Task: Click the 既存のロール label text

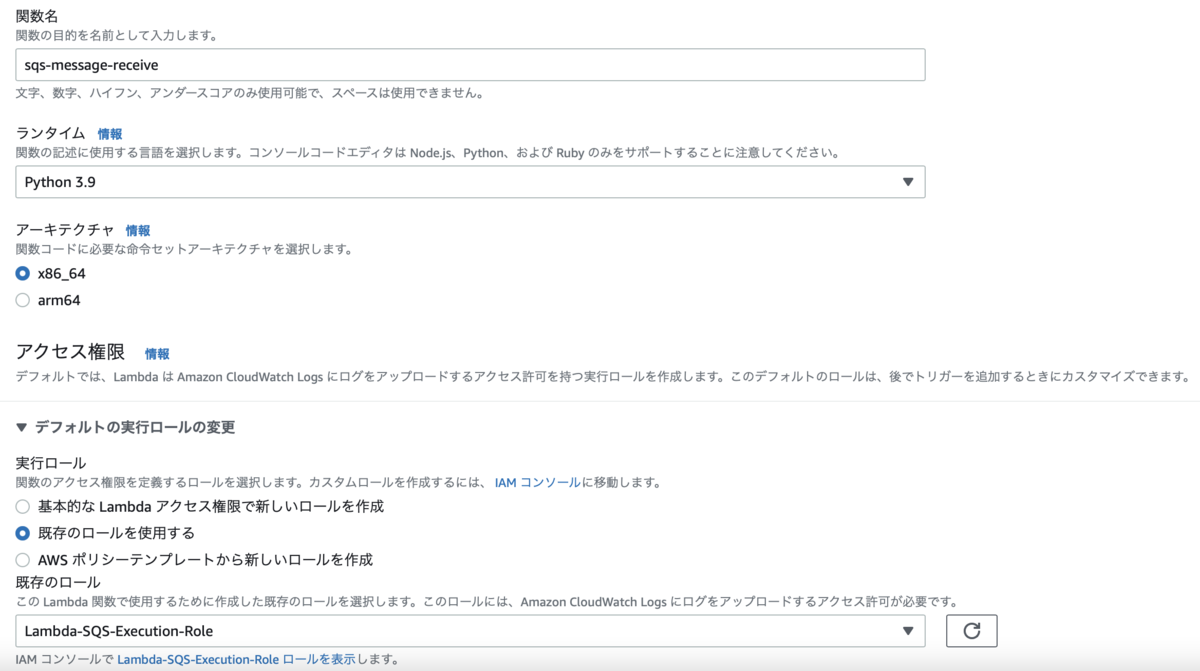Action: 57,582
